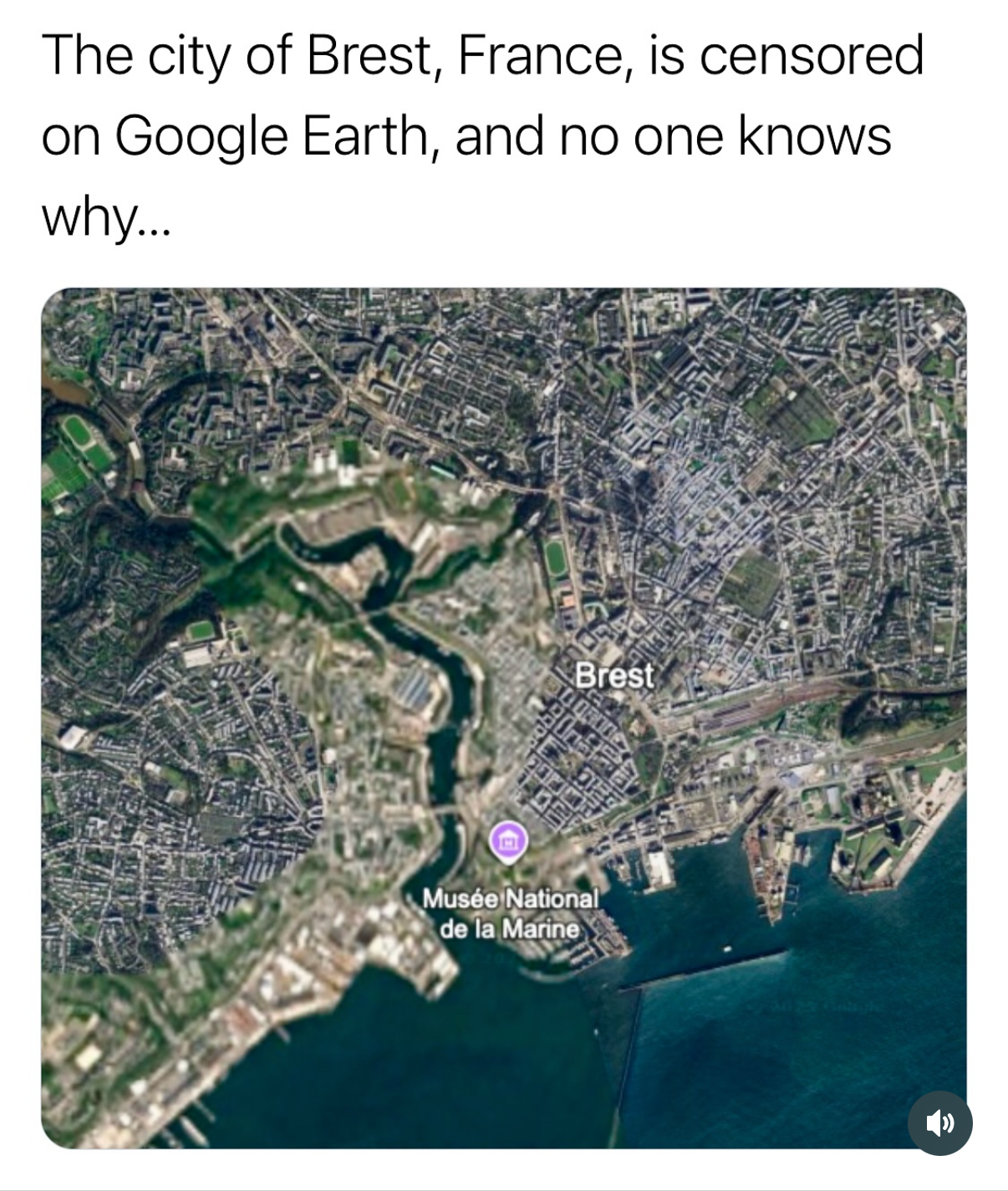
Task: Click the purple museum pin icon
Action: pyautogui.click(x=508, y=841)
